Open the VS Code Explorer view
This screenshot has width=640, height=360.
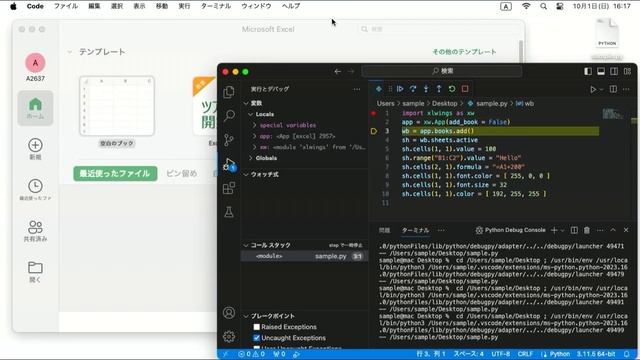click(229, 92)
